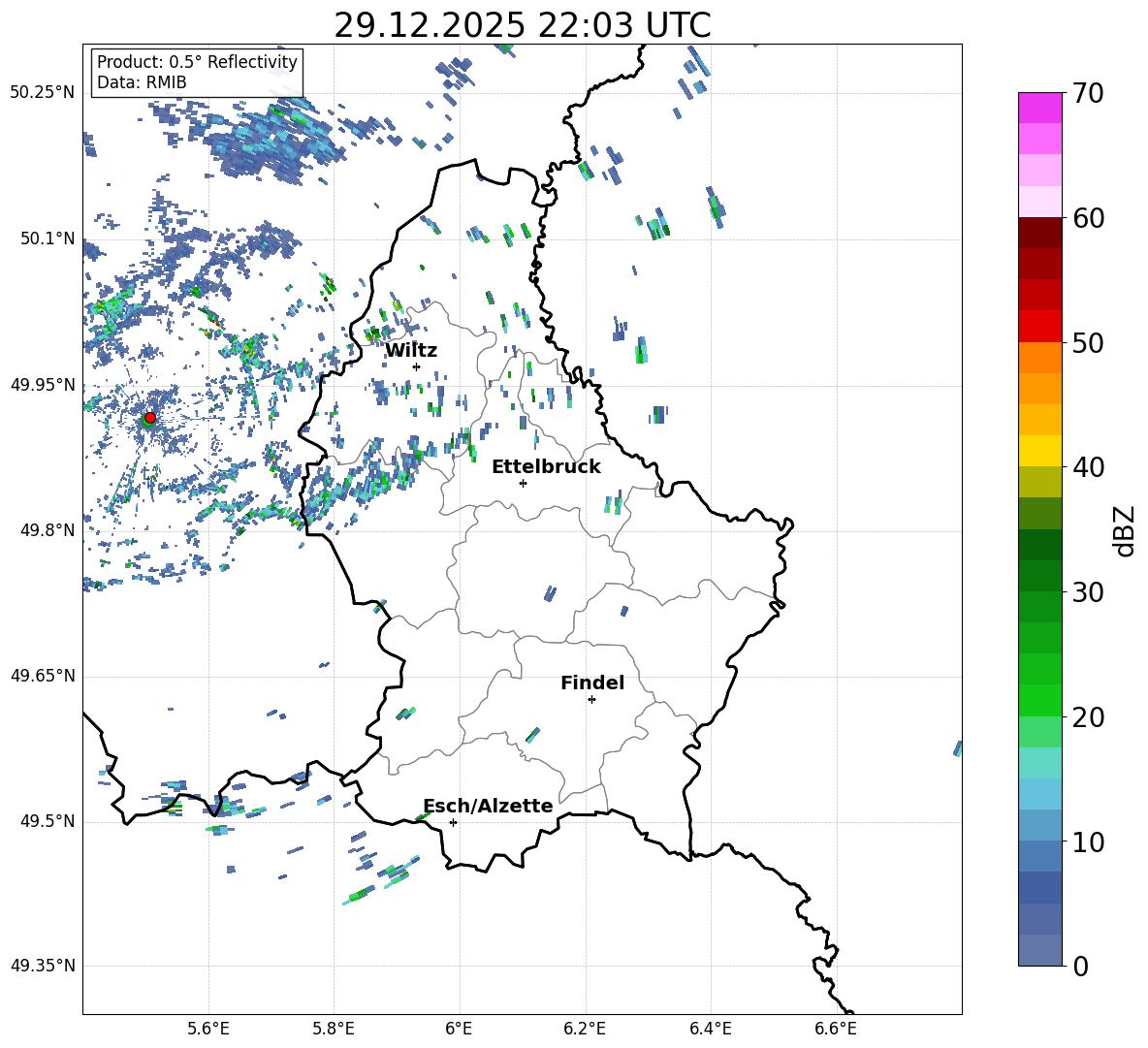Click the colorbar tick label 10
Image resolution: width=1148 pixels, height=1048 pixels.
(1089, 842)
